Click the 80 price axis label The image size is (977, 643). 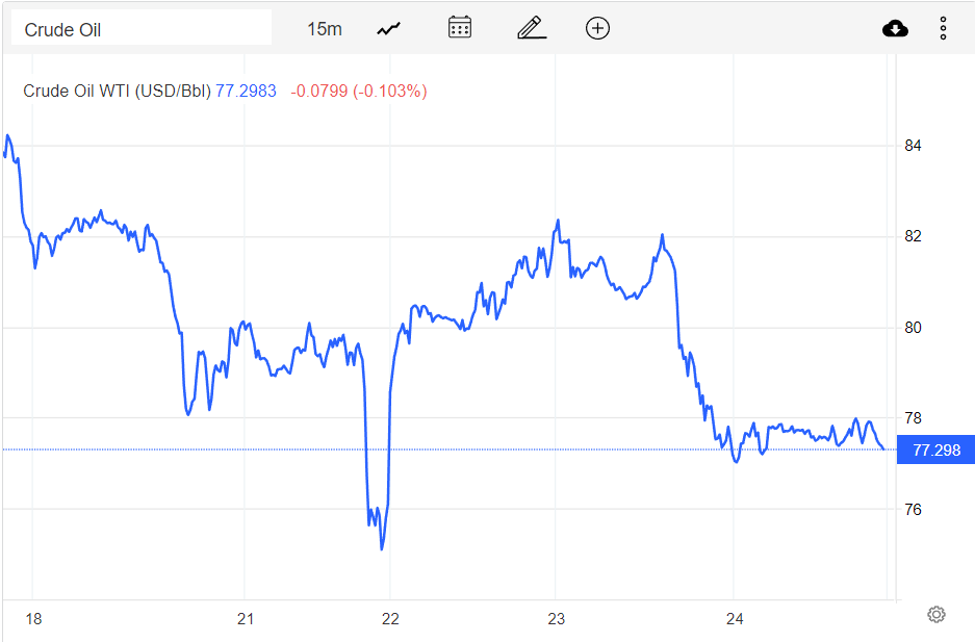coord(912,328)
